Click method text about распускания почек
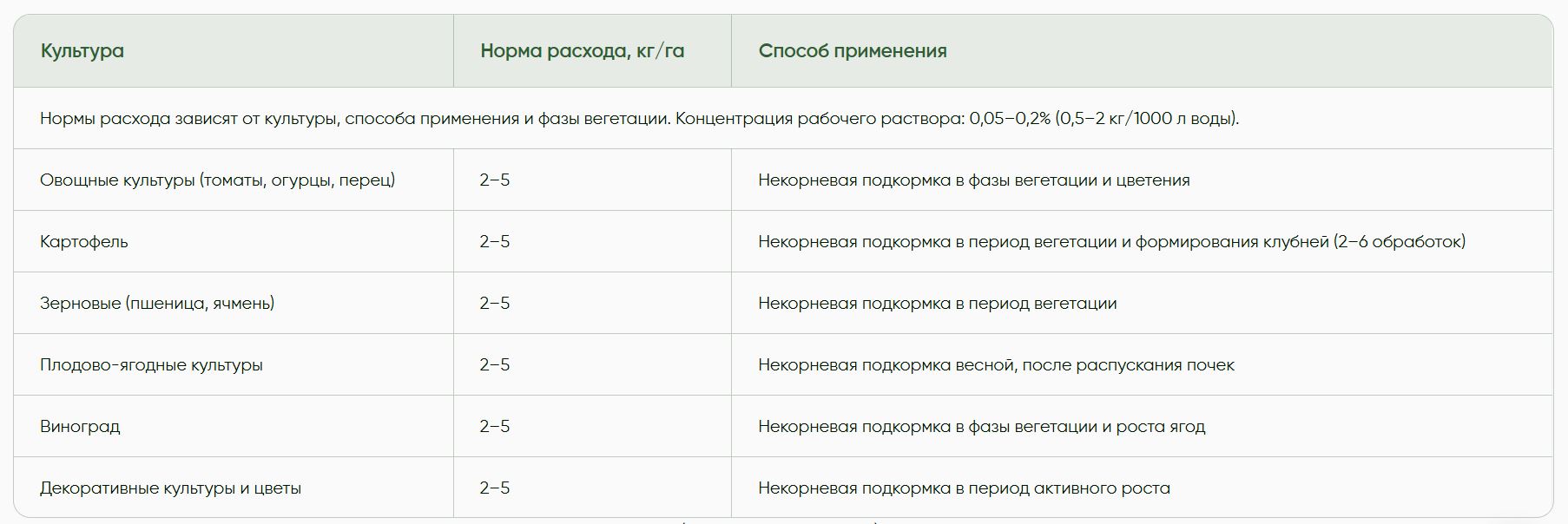This screenshot has width=1568, height=524. click(x=996, y=365)
